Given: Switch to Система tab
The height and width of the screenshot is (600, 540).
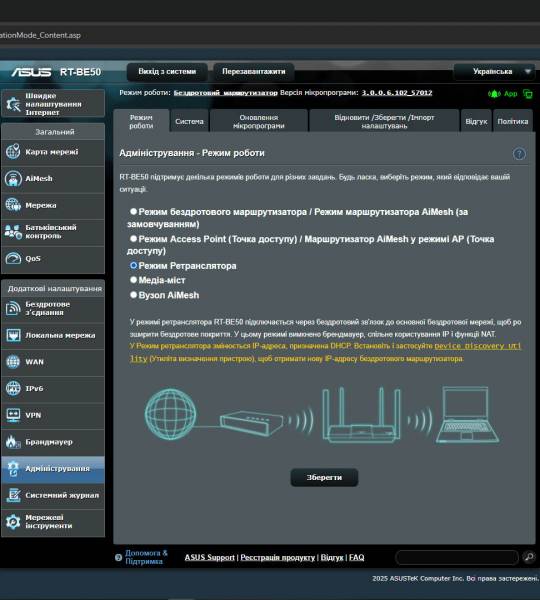Looking at the screenshot, I should [x=189, y=121].
